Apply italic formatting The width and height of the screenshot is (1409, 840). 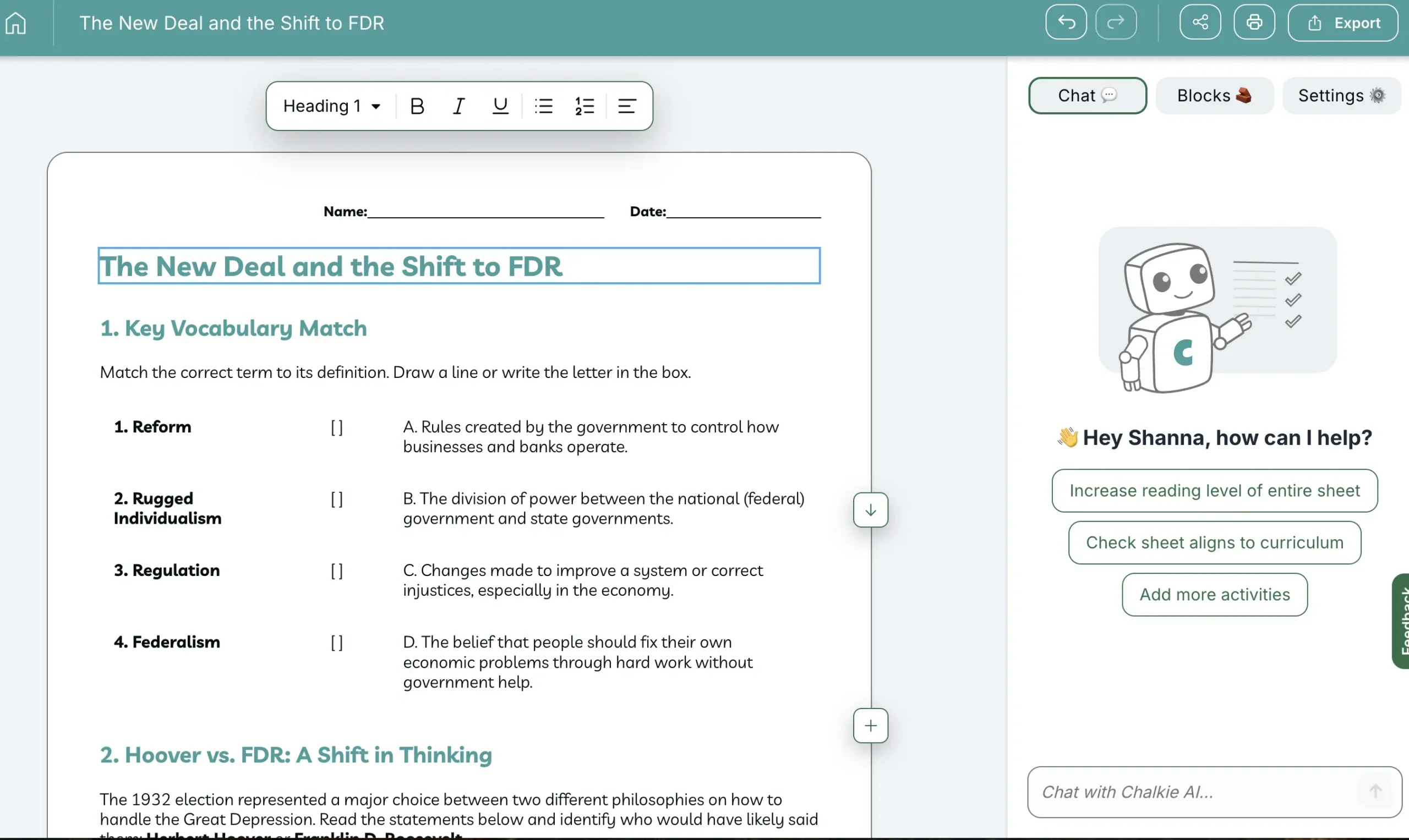(x=458, y=106)
